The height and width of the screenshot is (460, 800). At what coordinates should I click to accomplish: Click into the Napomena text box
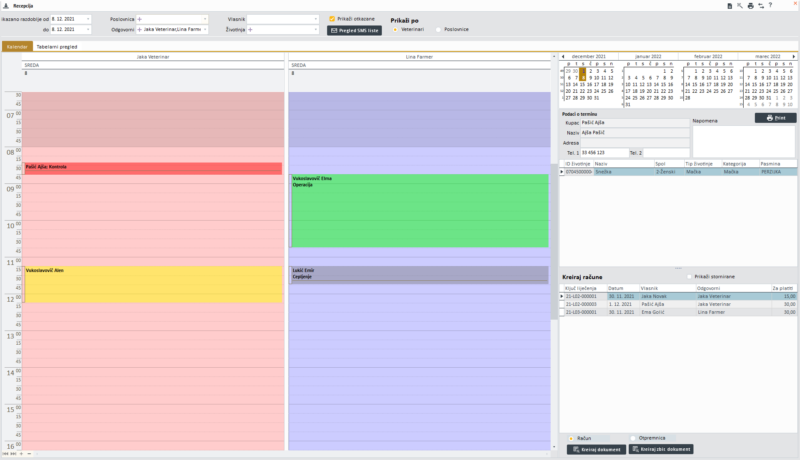[743, 141]
